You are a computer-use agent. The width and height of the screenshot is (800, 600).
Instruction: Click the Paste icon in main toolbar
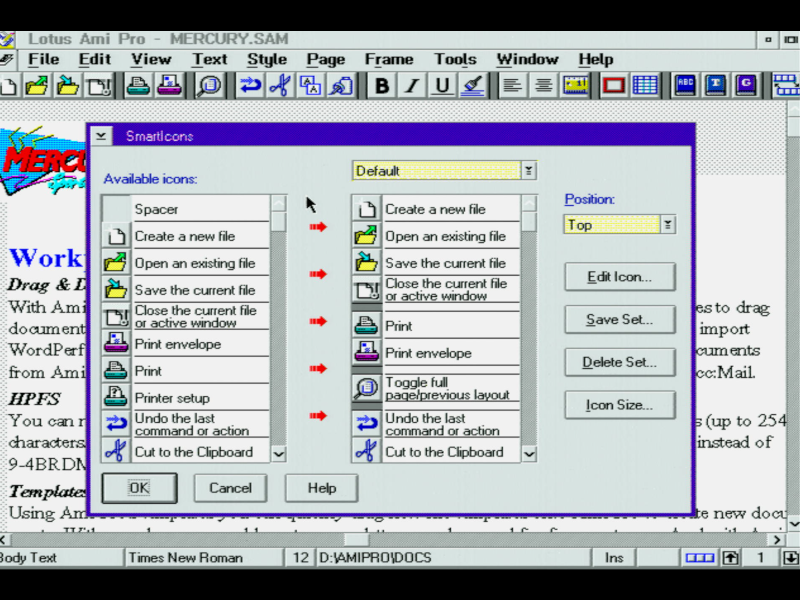pos(341,86)
